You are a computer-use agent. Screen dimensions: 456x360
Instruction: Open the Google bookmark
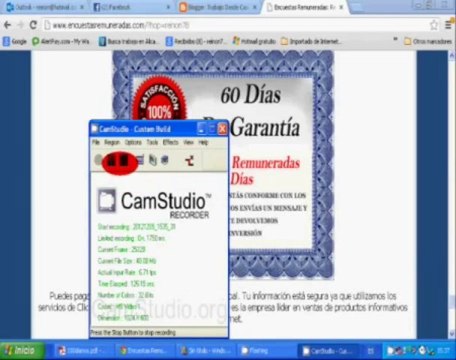coord(15,41)
